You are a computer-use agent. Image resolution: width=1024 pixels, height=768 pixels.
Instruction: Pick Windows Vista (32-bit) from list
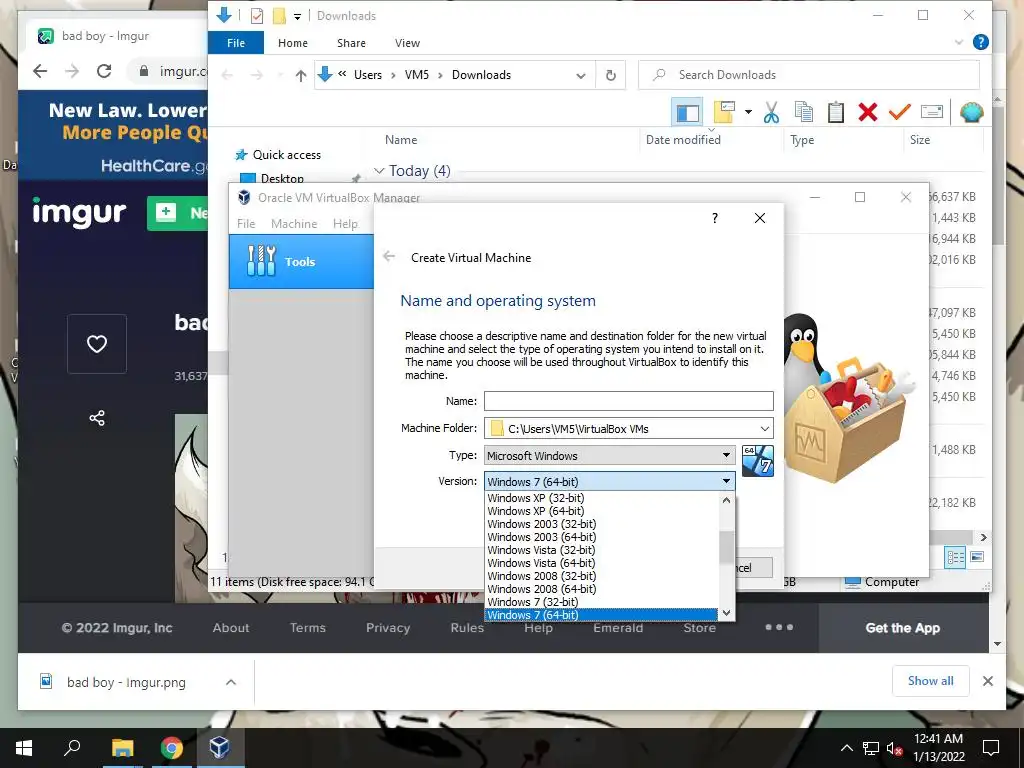click(x=541, y=550)
